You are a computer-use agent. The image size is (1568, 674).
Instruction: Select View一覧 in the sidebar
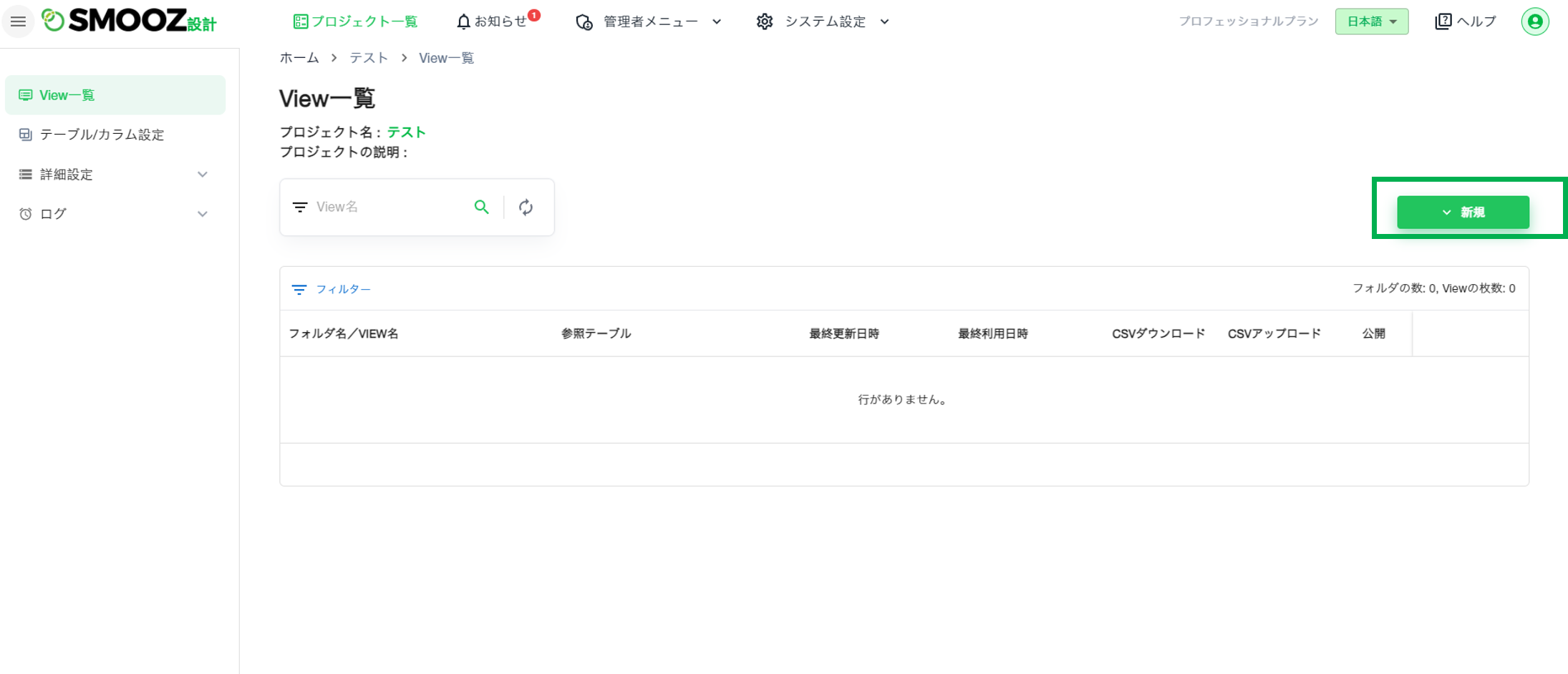(115, 95)
